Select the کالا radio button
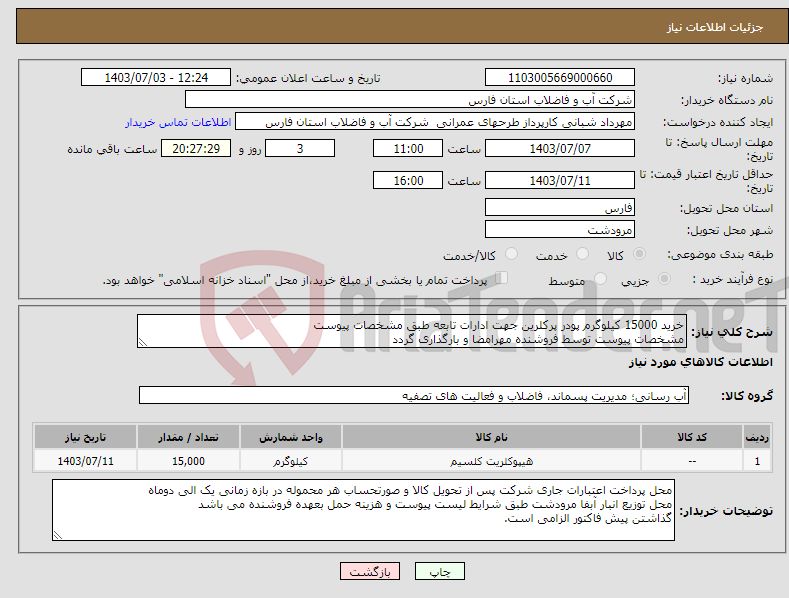This screenshot has height=598, width=789. coord(639,254)
